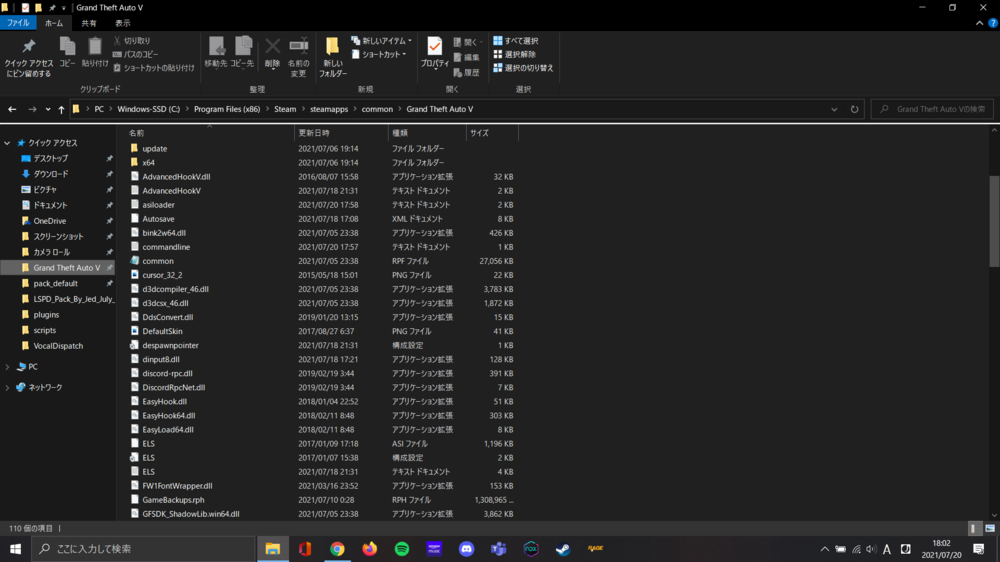This screenshot has width=1000, height=562.
Task: Go back with the left arrow
Action: (x=12, y=109)
